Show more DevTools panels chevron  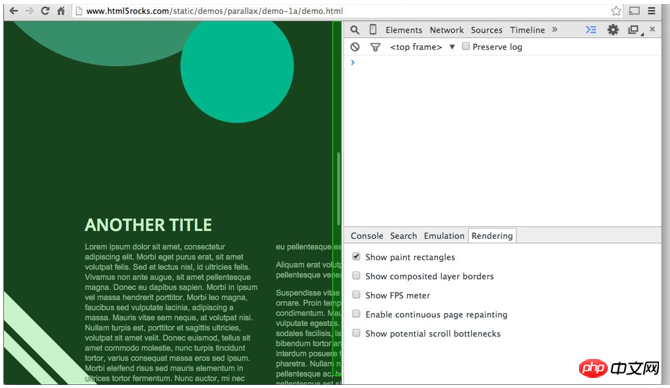pyautogui.click(x=554, y=29)
